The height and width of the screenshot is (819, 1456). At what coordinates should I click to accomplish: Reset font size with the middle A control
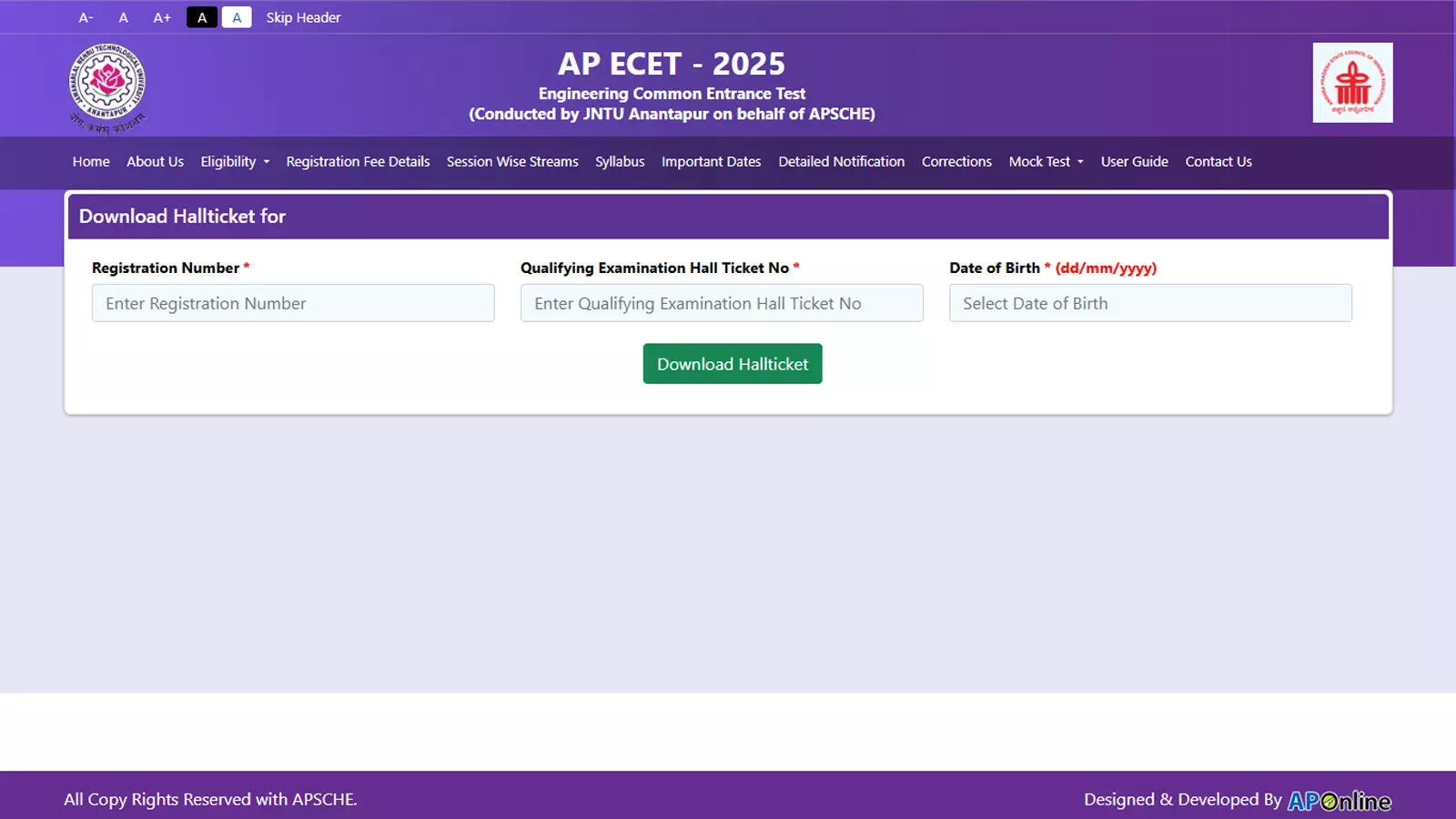click(123, 16)
